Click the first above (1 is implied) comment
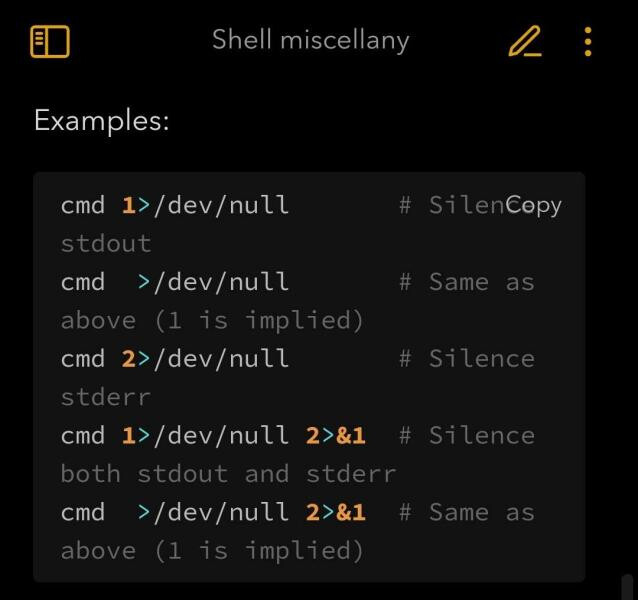Screen dimensions: 638x600 (x=212, y=321)
